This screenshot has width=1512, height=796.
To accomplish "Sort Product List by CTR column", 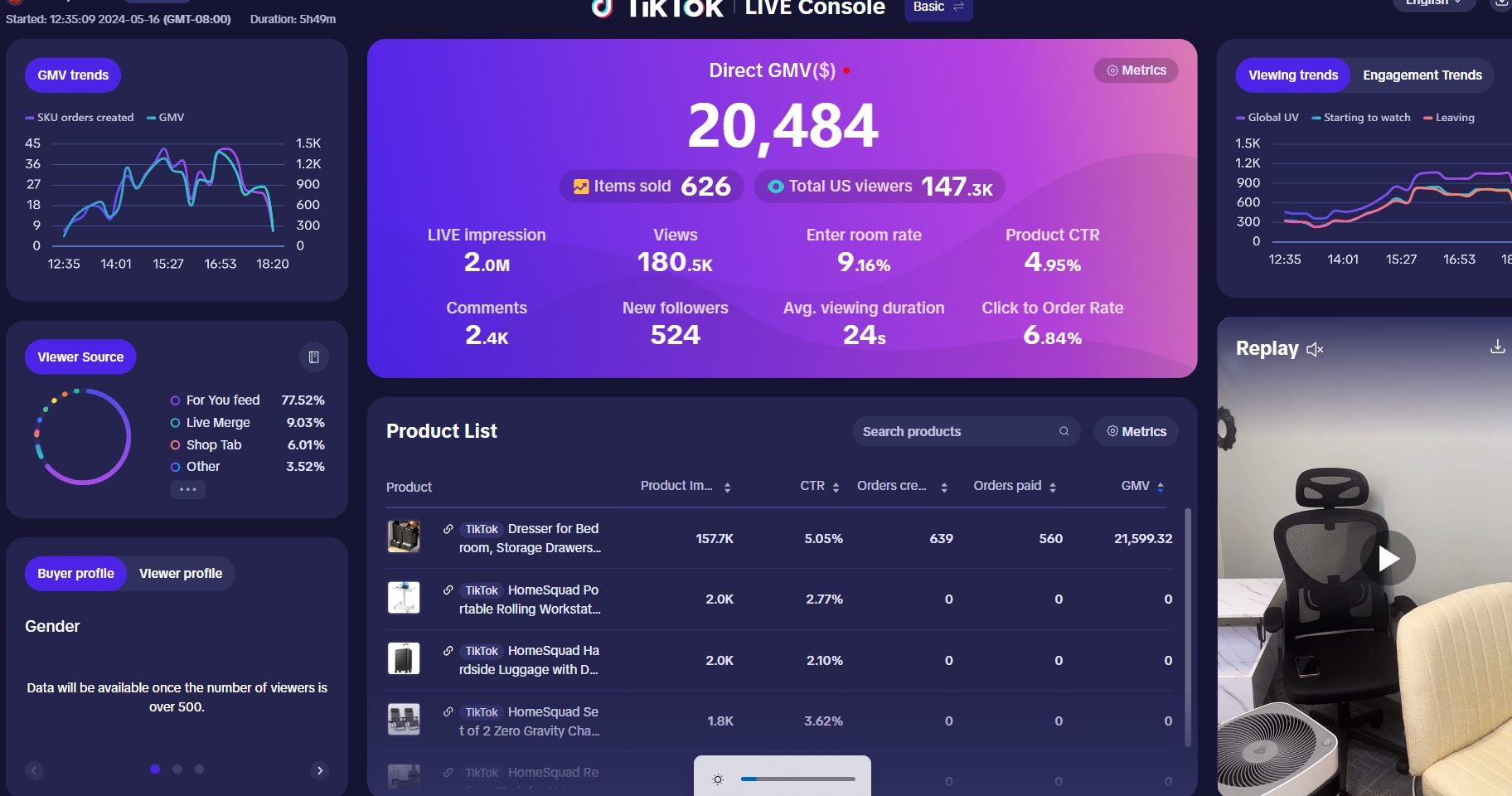I will pyautogui.click(x=836, y=487).
